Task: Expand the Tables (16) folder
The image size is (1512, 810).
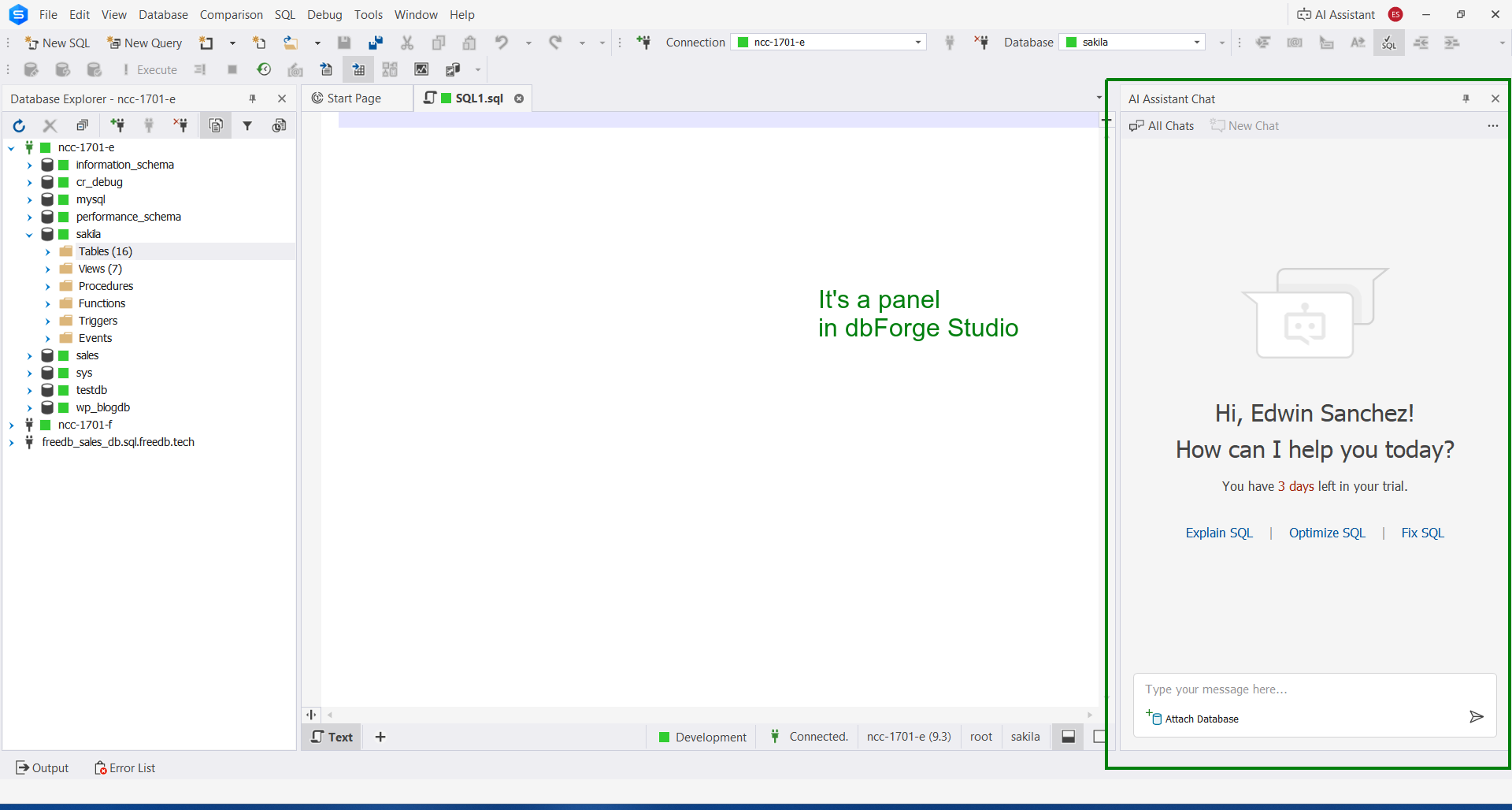Action: pyautogui.click(x=48, y=252)
